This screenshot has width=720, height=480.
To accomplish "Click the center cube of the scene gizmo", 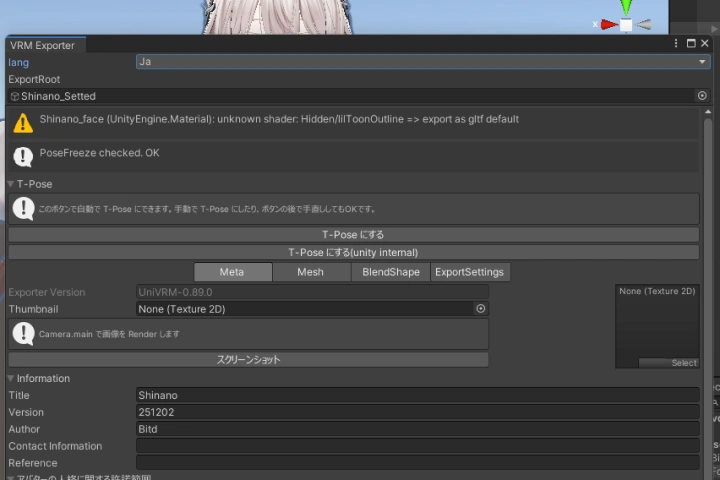I will click(626, 25).
